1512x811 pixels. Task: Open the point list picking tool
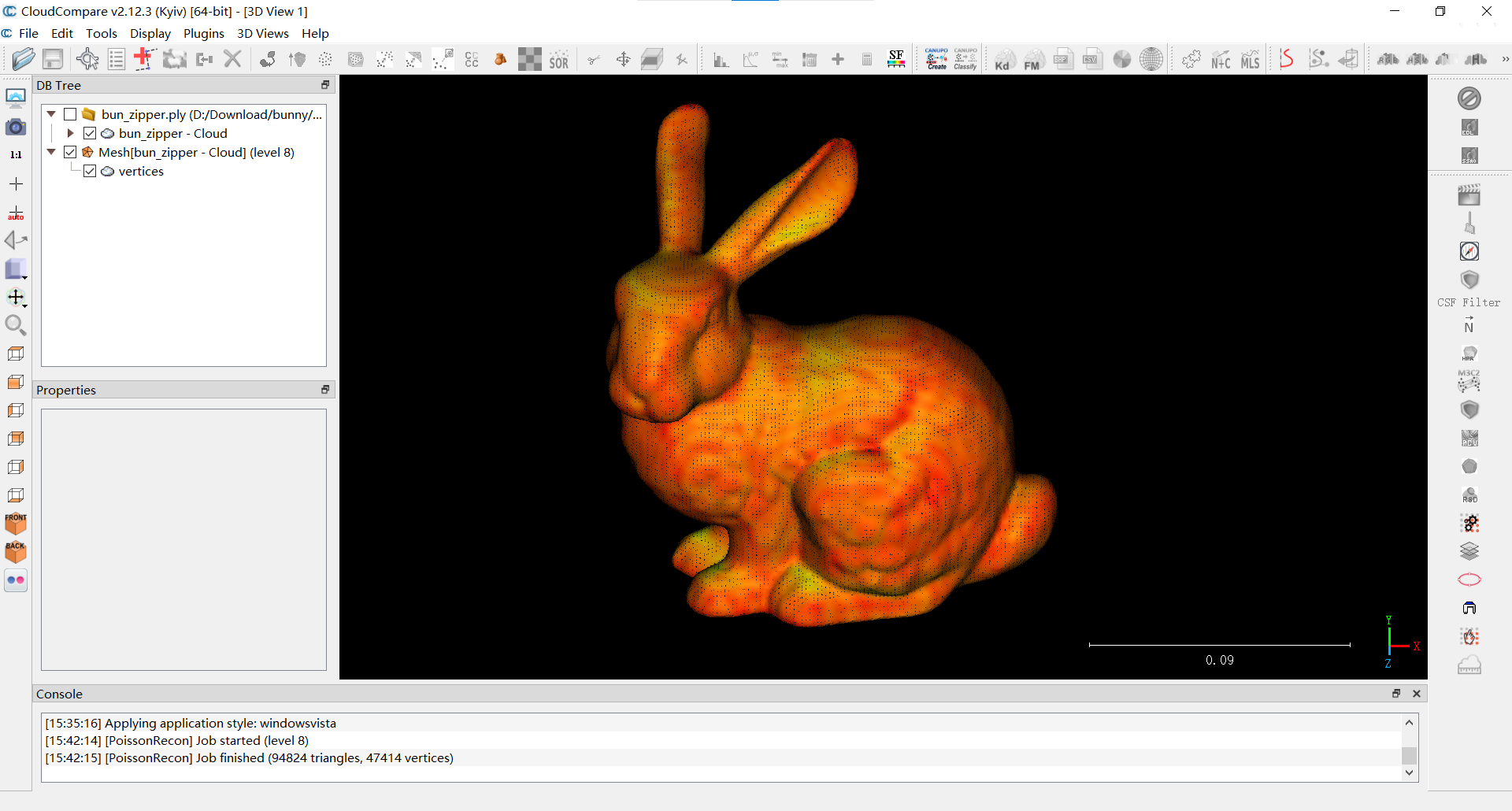(x=117, y=59)
